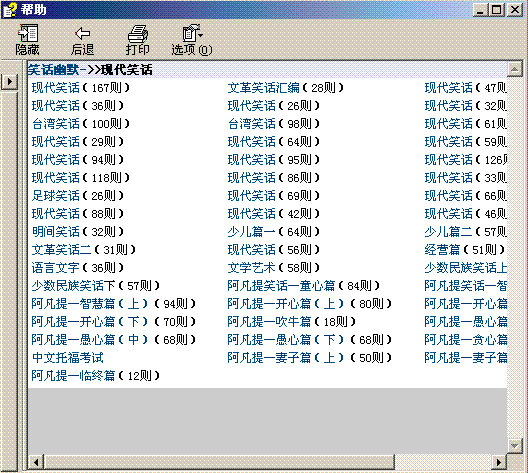Expand the left navigation pane arrow
Image resolution: width=528 pixels, height=473 pixels.
coord(9,81)
